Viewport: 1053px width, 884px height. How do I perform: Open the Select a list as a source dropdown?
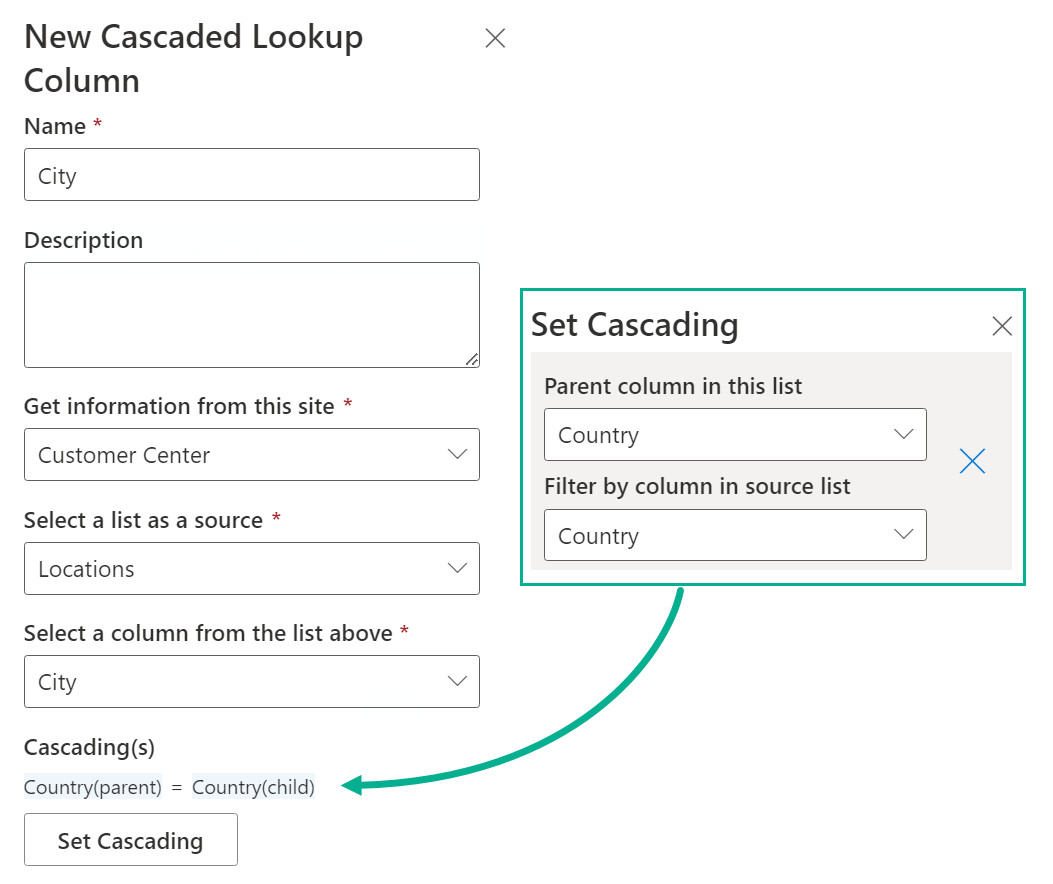point(250,568)
